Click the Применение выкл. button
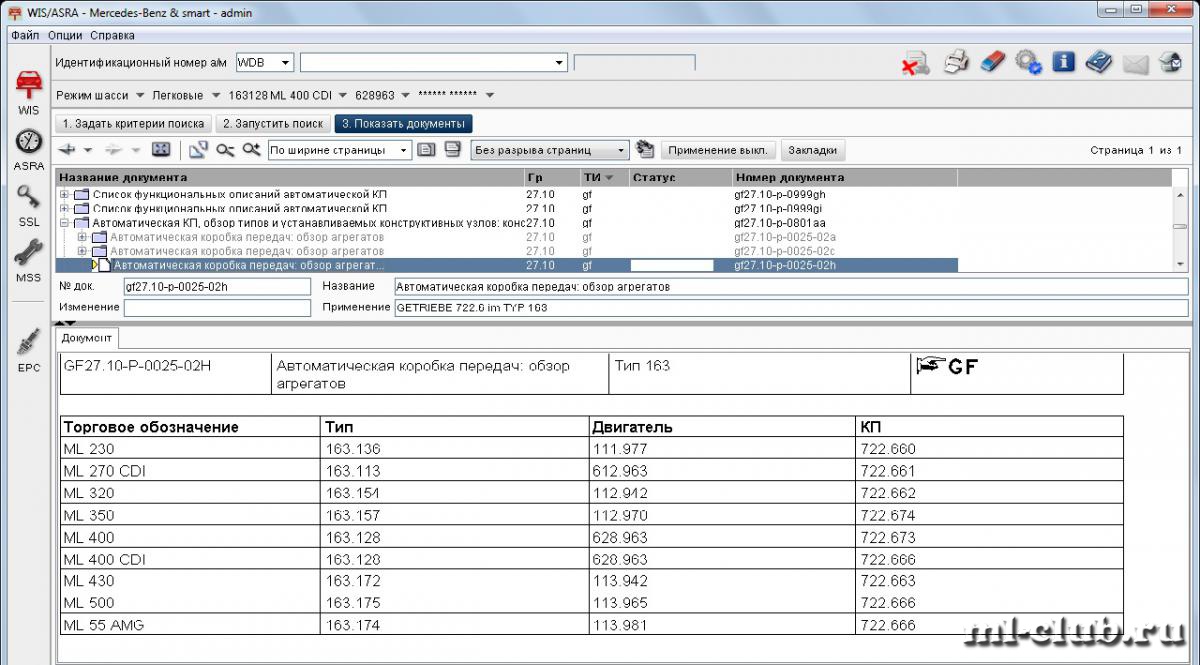Screen dimensions: 1200x665 click(x=718, y=150)
